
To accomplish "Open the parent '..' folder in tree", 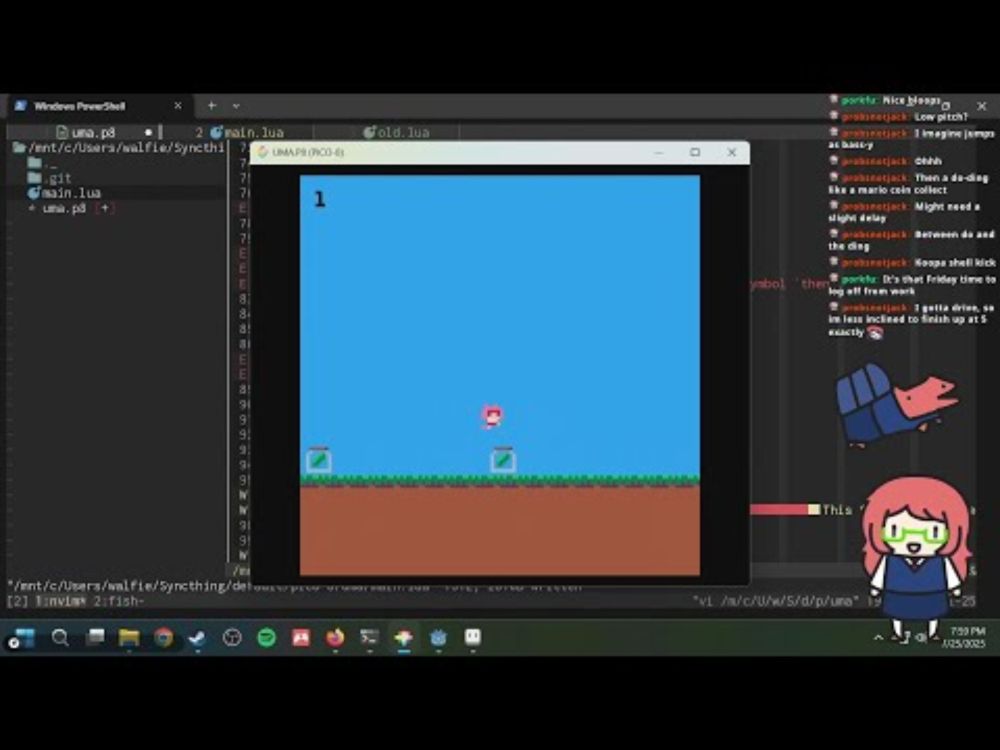I will pos(42,163).
